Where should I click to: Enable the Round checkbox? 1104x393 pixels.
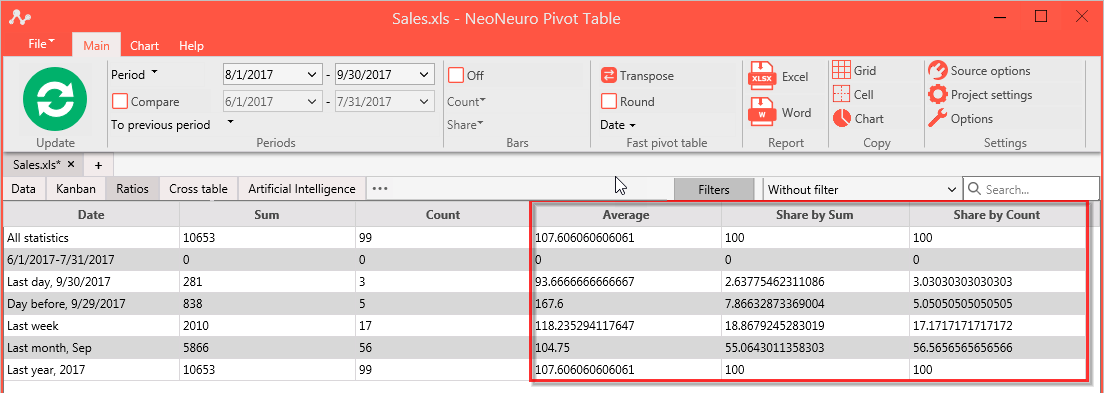pos(609,101)
